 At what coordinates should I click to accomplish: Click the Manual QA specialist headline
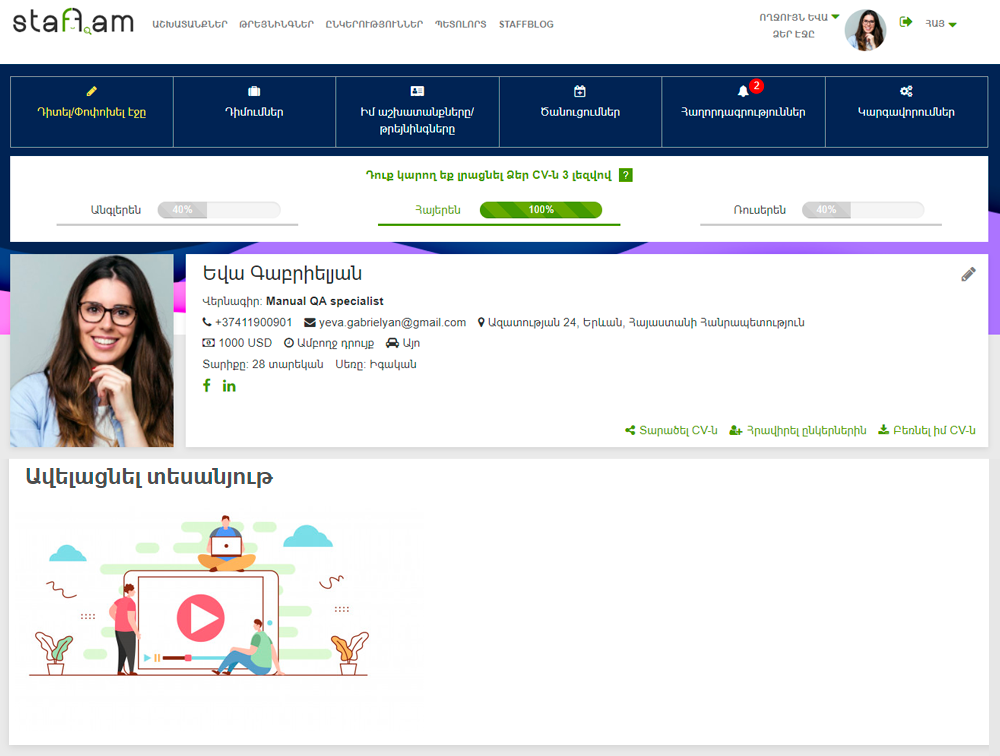click(325, 301)
